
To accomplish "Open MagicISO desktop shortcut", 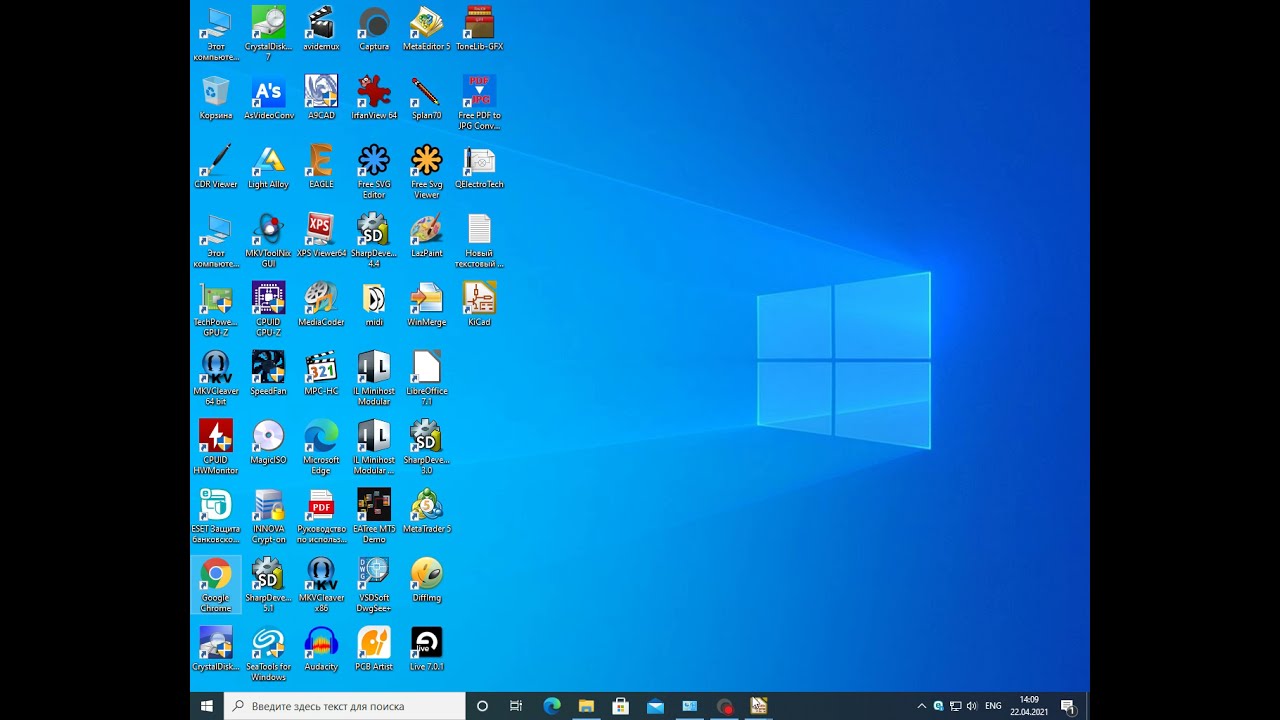I will tap(269, 443).
